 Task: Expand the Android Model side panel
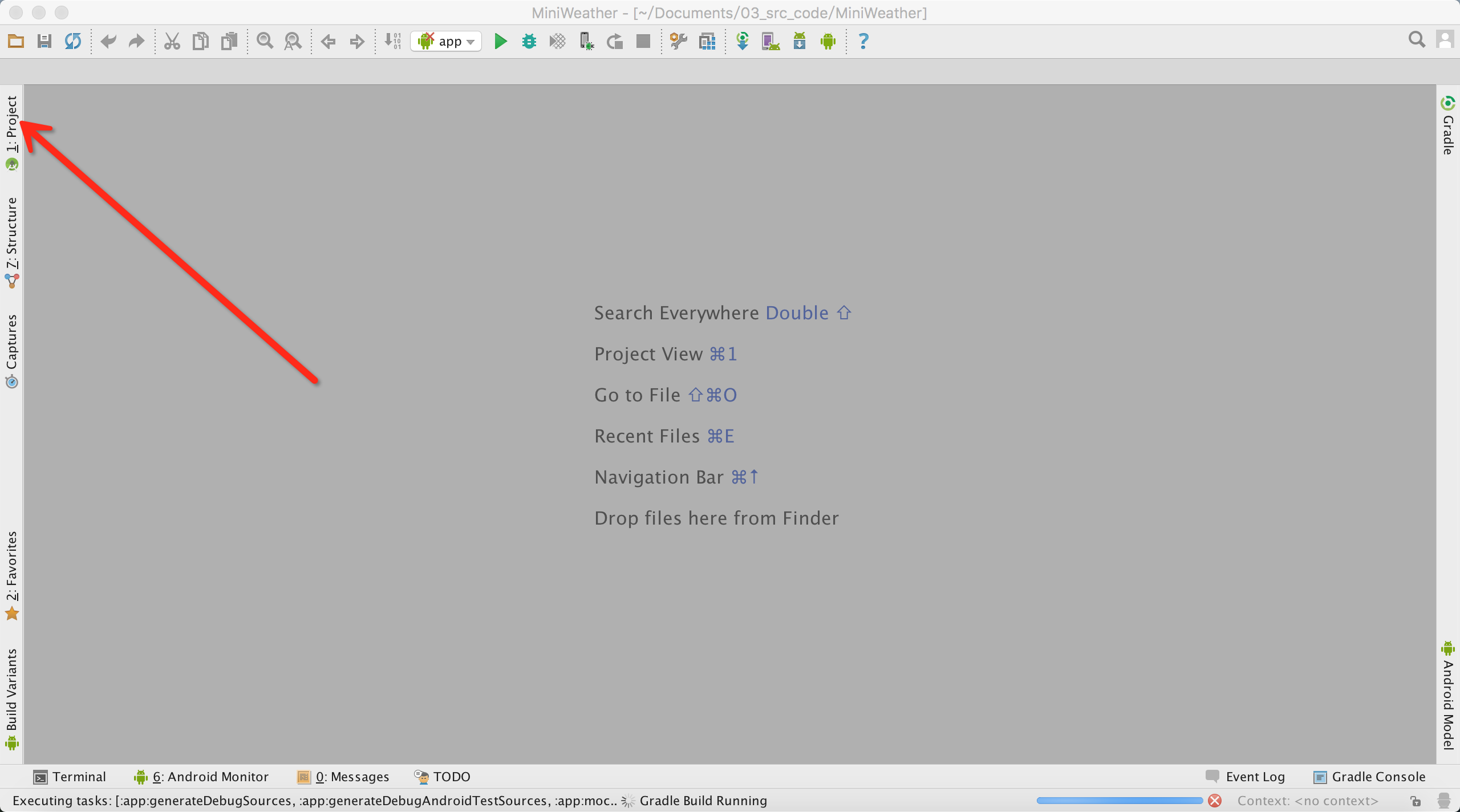[x=1448, y=695]
